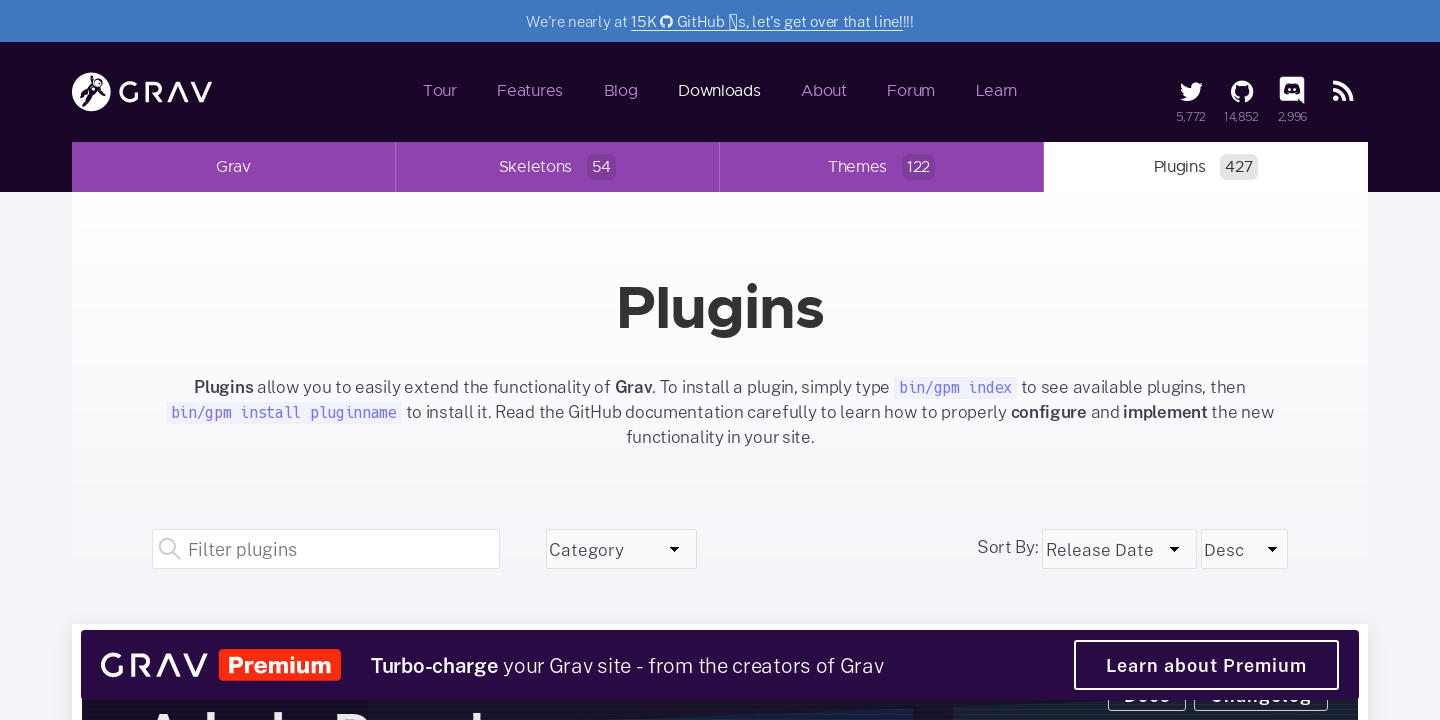The height and width of the screenshot is (720, 1440).
Task: Open the RSS feed icon
Action: [1343, 92]
